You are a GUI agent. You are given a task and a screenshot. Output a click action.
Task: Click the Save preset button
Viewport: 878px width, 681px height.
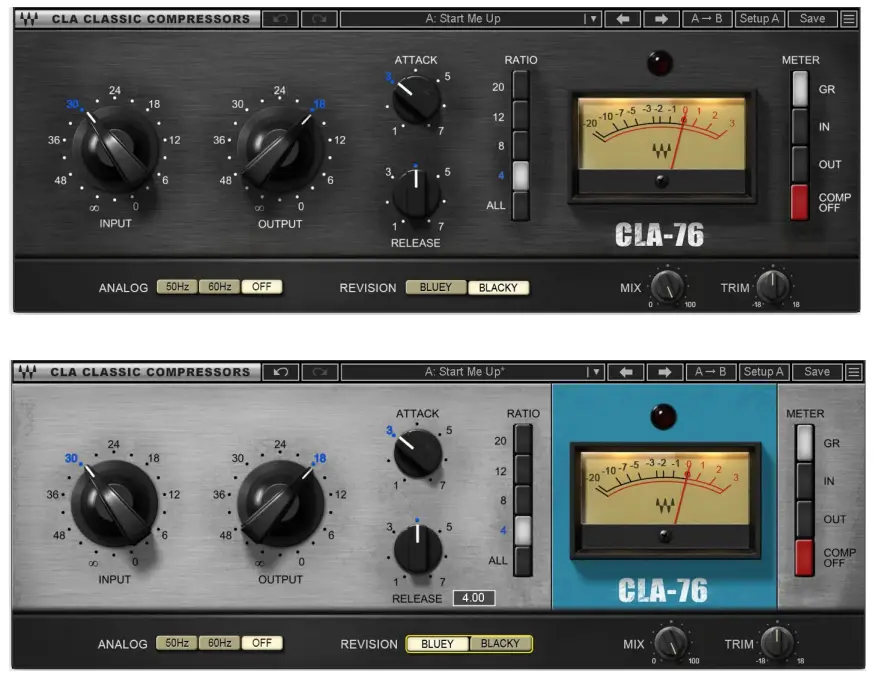812,18
